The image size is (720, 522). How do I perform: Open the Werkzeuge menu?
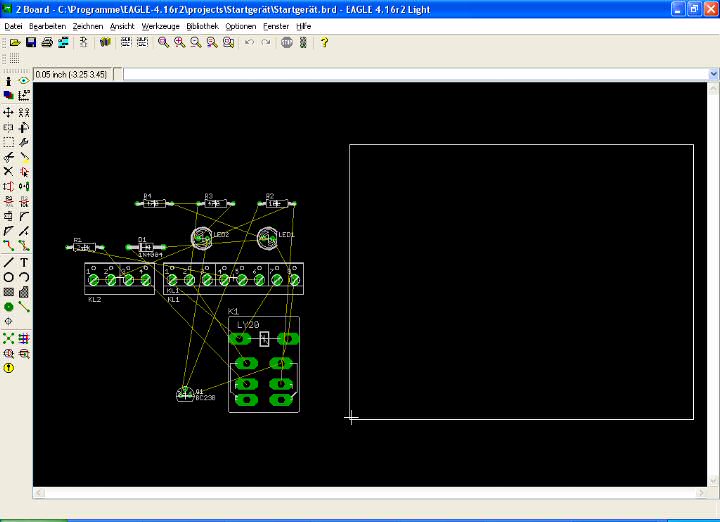[x=160, y=26]
